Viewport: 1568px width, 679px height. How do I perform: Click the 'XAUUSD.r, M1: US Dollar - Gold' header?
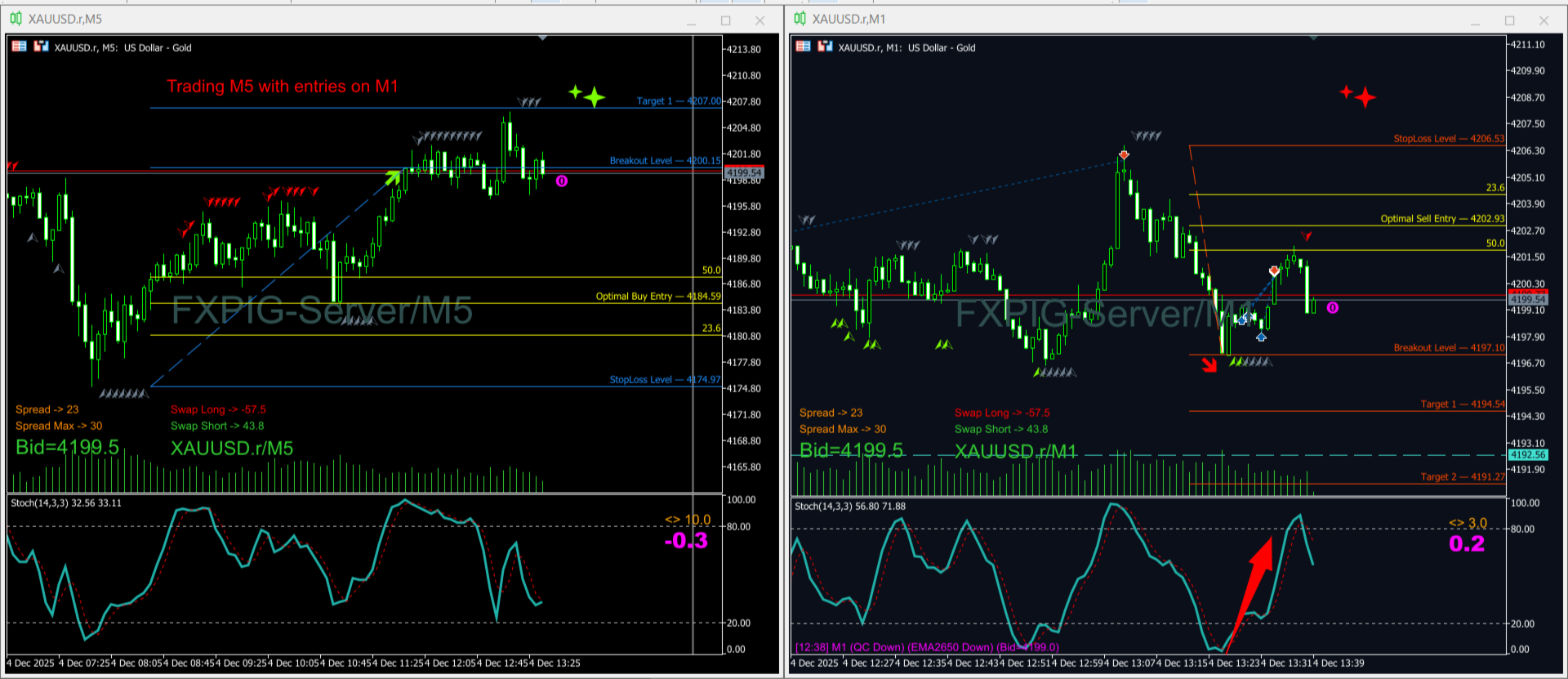[x=906, y=47]
